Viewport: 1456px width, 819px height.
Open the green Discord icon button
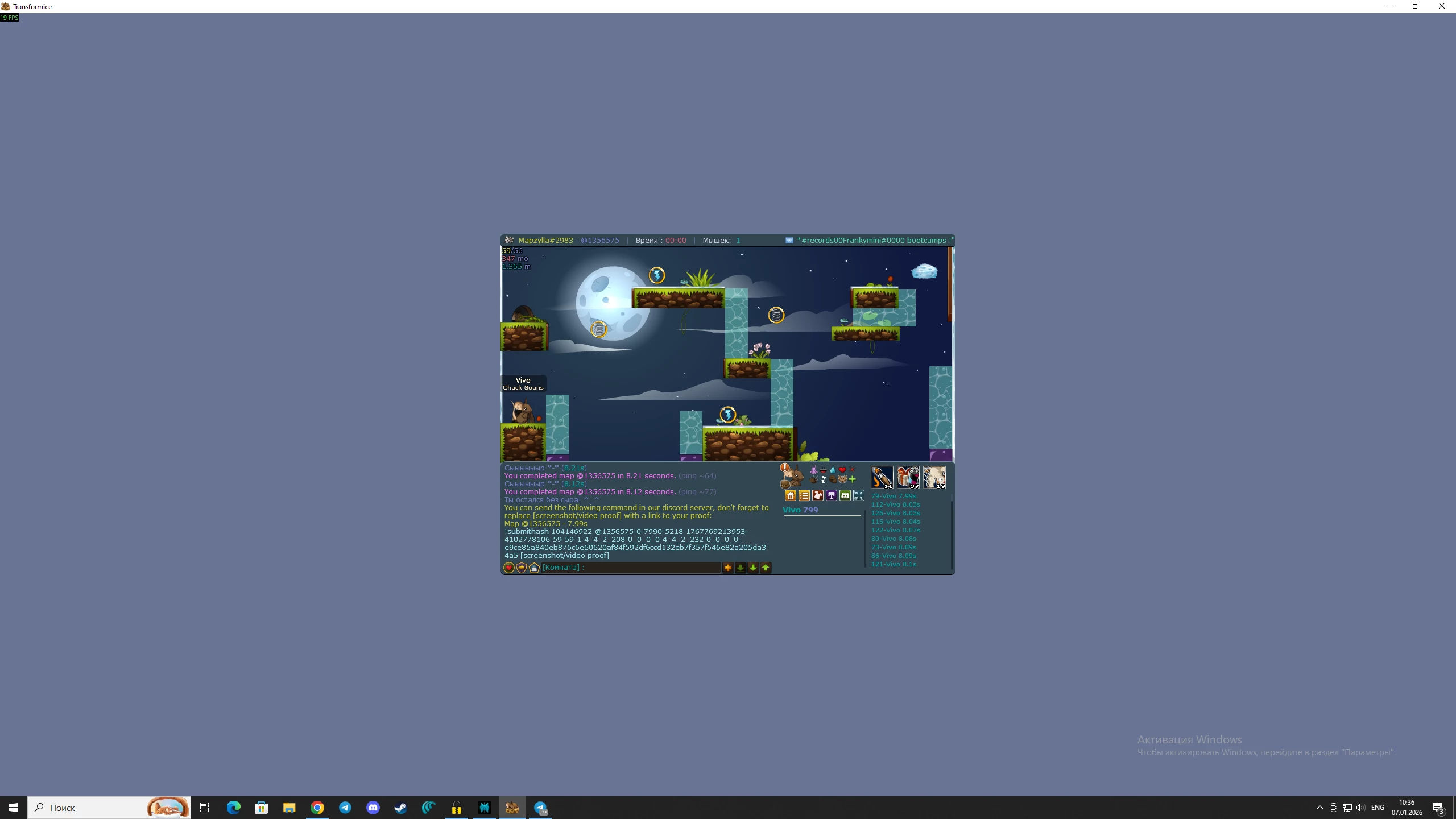[x=845, y=495]
